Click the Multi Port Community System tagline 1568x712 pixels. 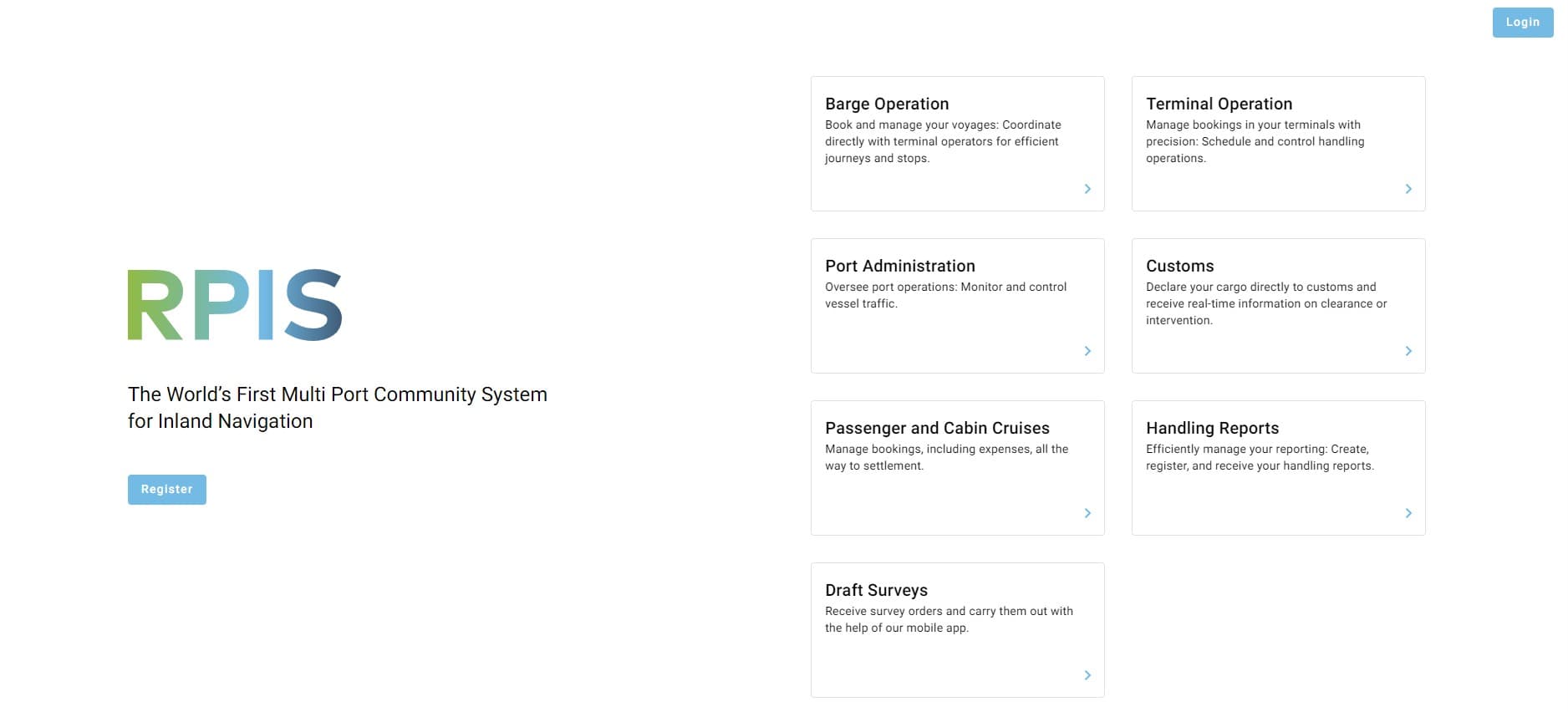(338, 408)
